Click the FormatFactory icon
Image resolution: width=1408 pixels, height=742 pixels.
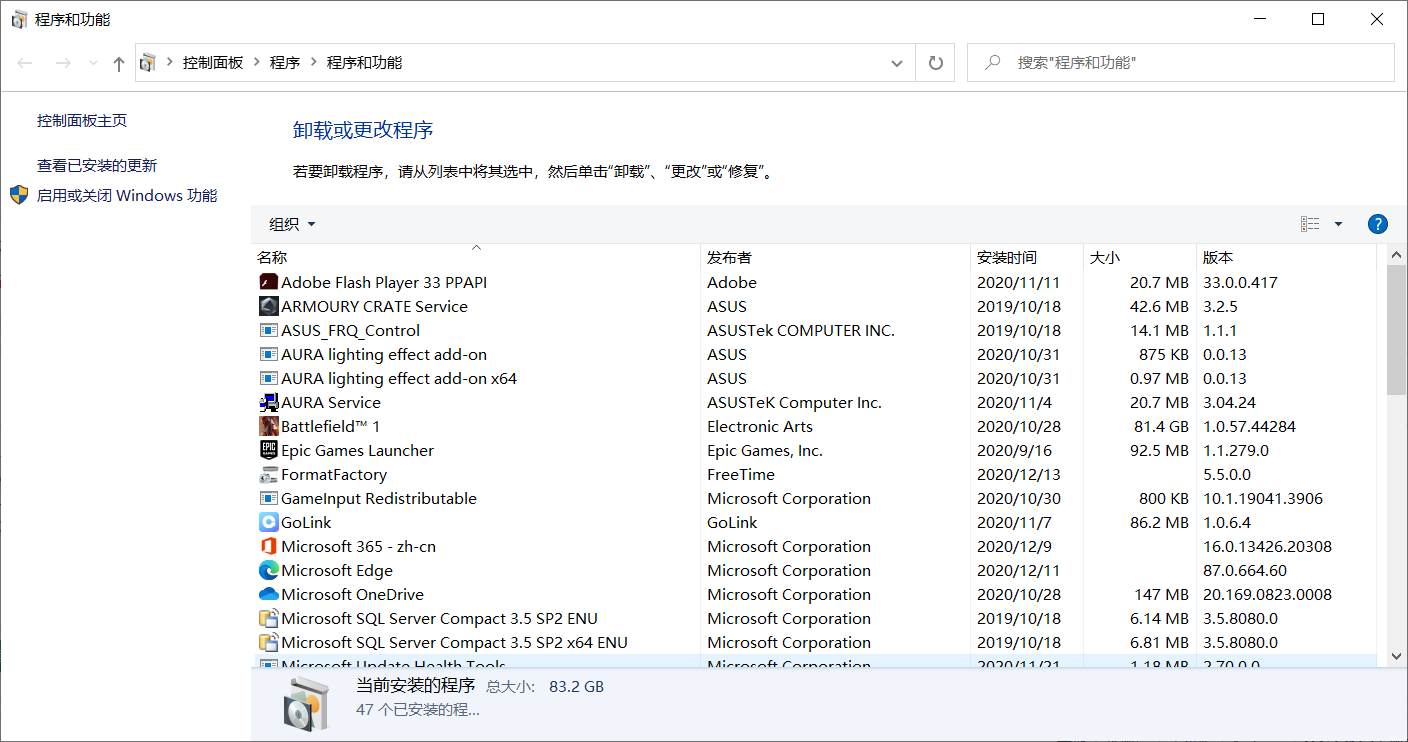tap(268, 474)
